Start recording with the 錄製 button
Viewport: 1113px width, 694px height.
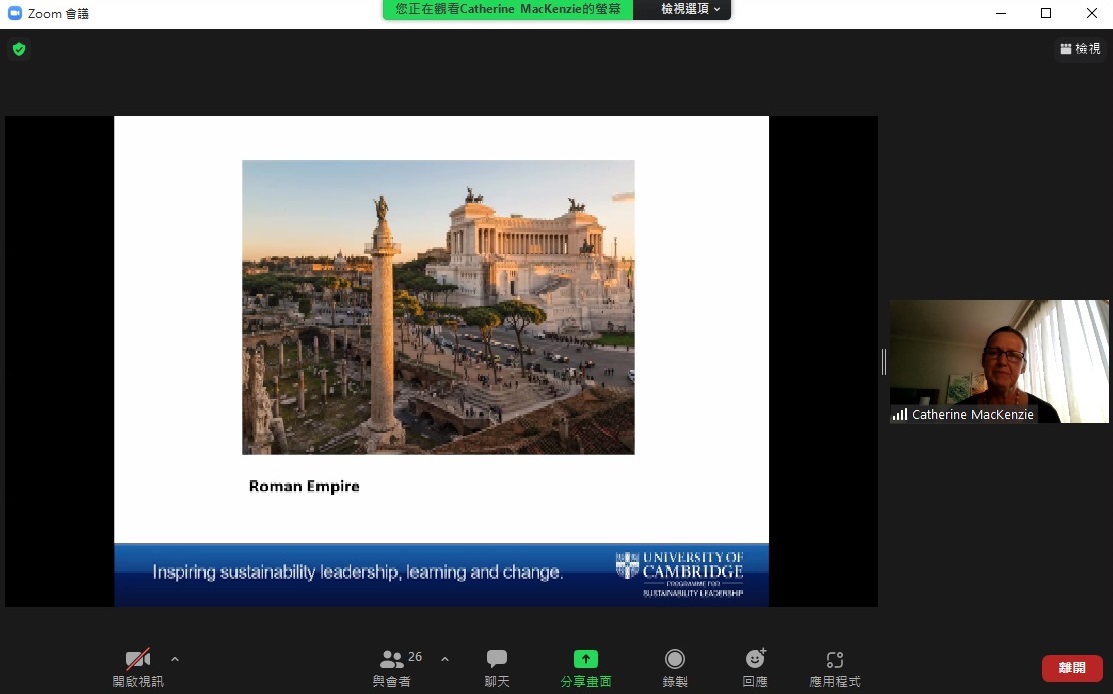(x=675, y=668)
